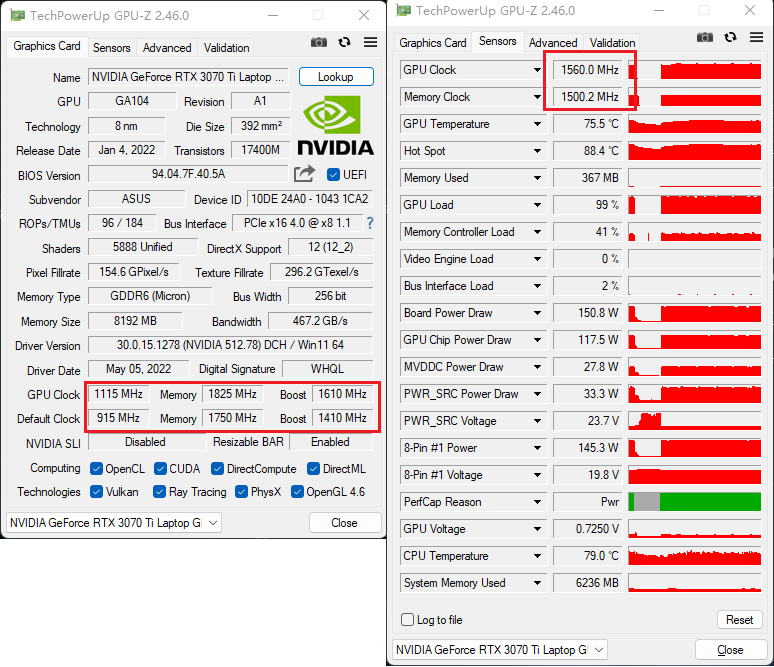
Task: Click the Close button in the Sensors window
Action: (730, 650)
